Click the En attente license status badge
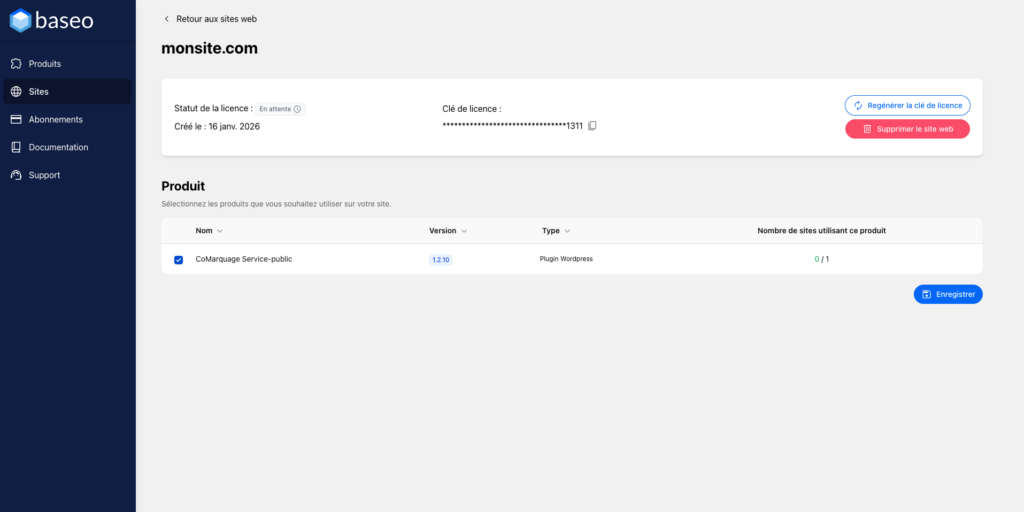 (x=280, y=109)
